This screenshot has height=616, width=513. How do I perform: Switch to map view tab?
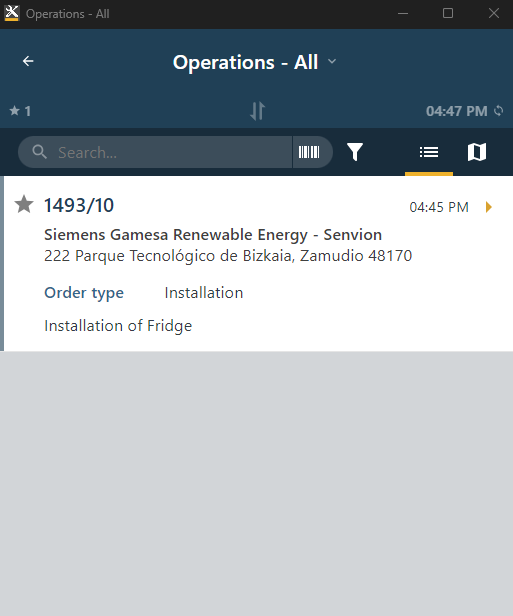[476, 152]
